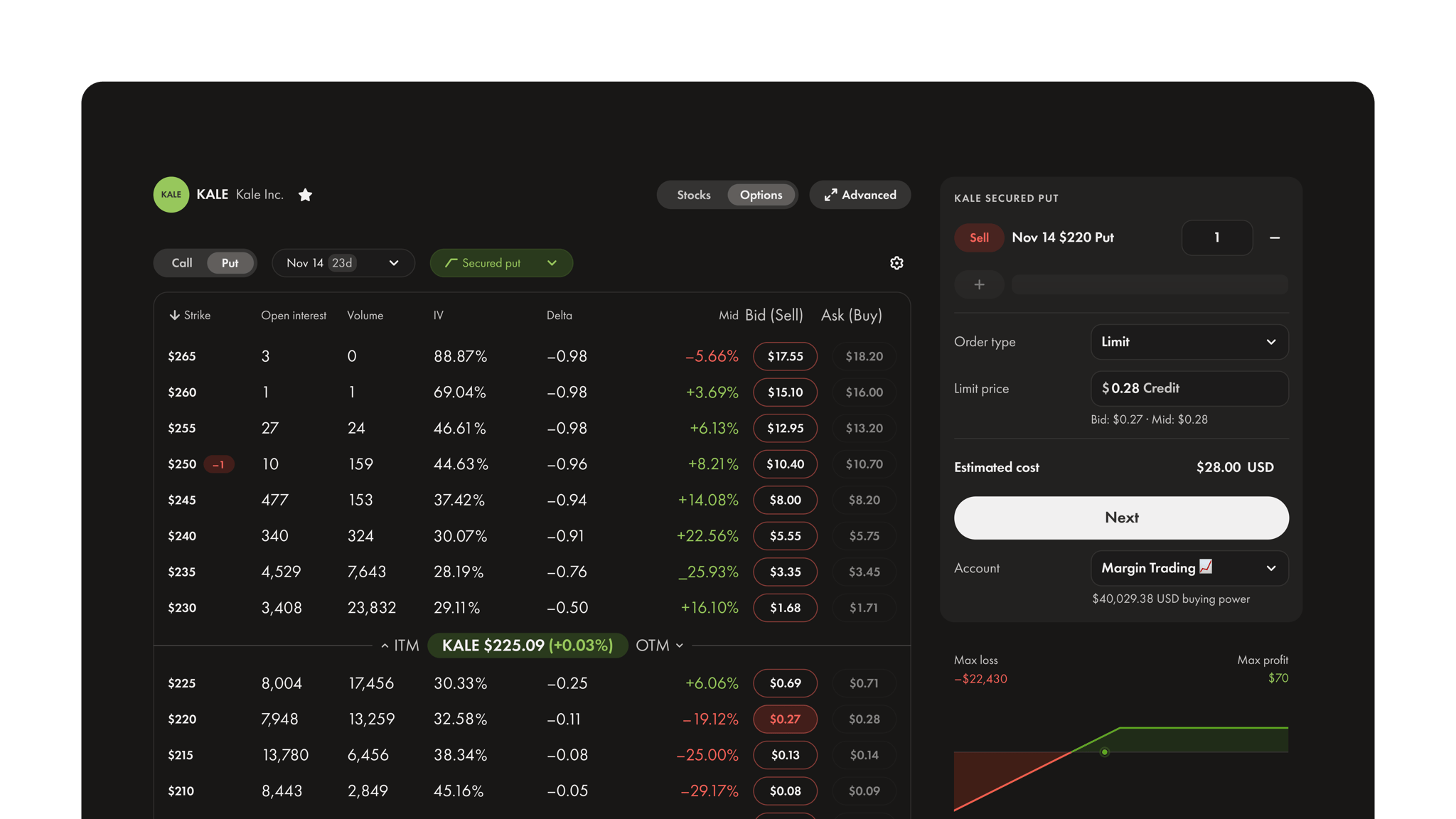Click the Limit price input field
The width and height of the screenshot is (1456, 819).
point(1189,388)
